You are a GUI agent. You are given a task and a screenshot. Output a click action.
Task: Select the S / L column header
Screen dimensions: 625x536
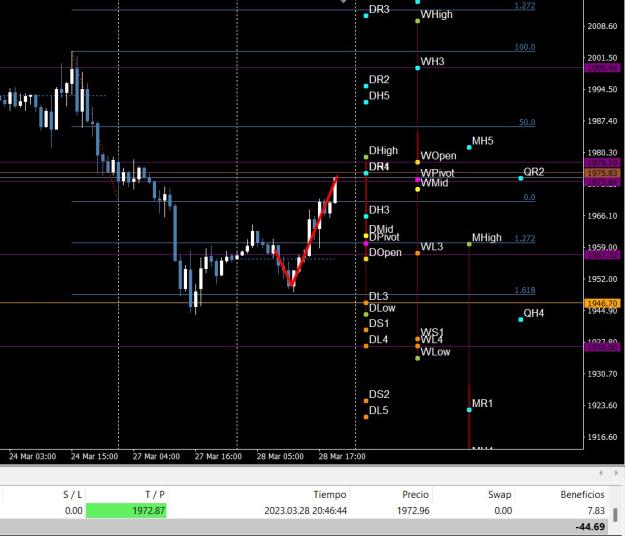(73, 495)
